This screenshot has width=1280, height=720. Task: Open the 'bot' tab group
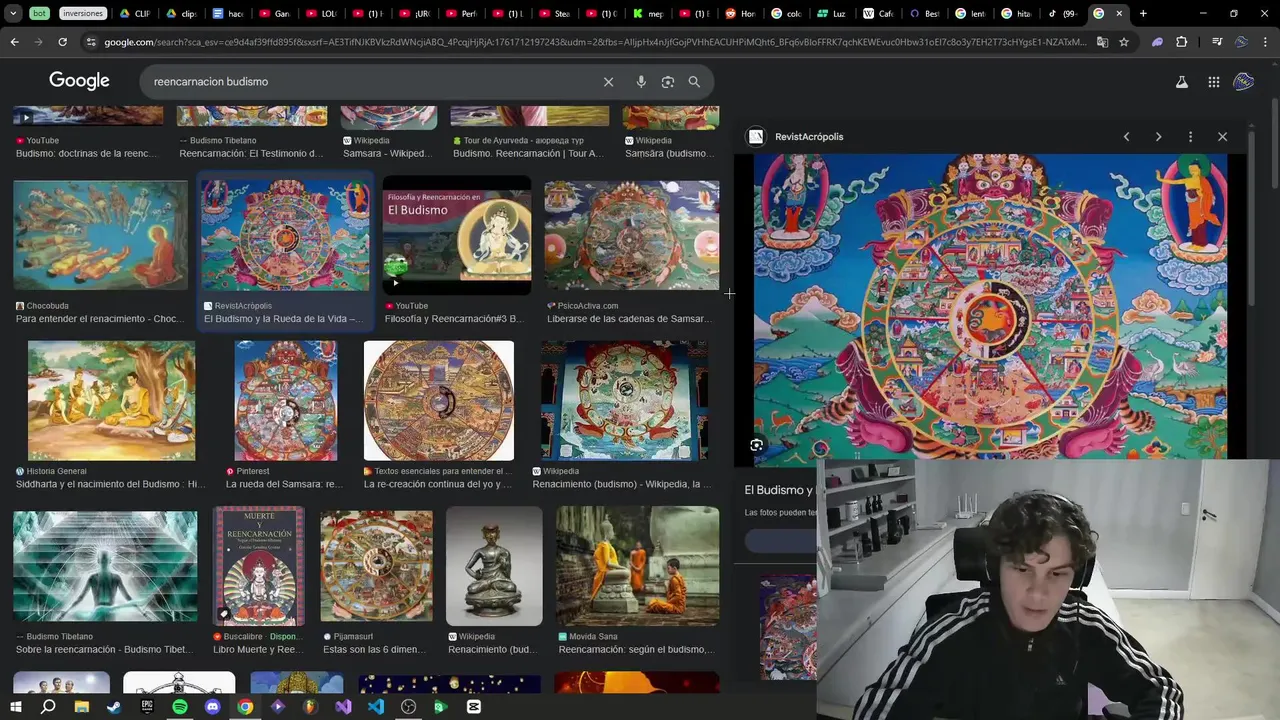coord(39,14)
